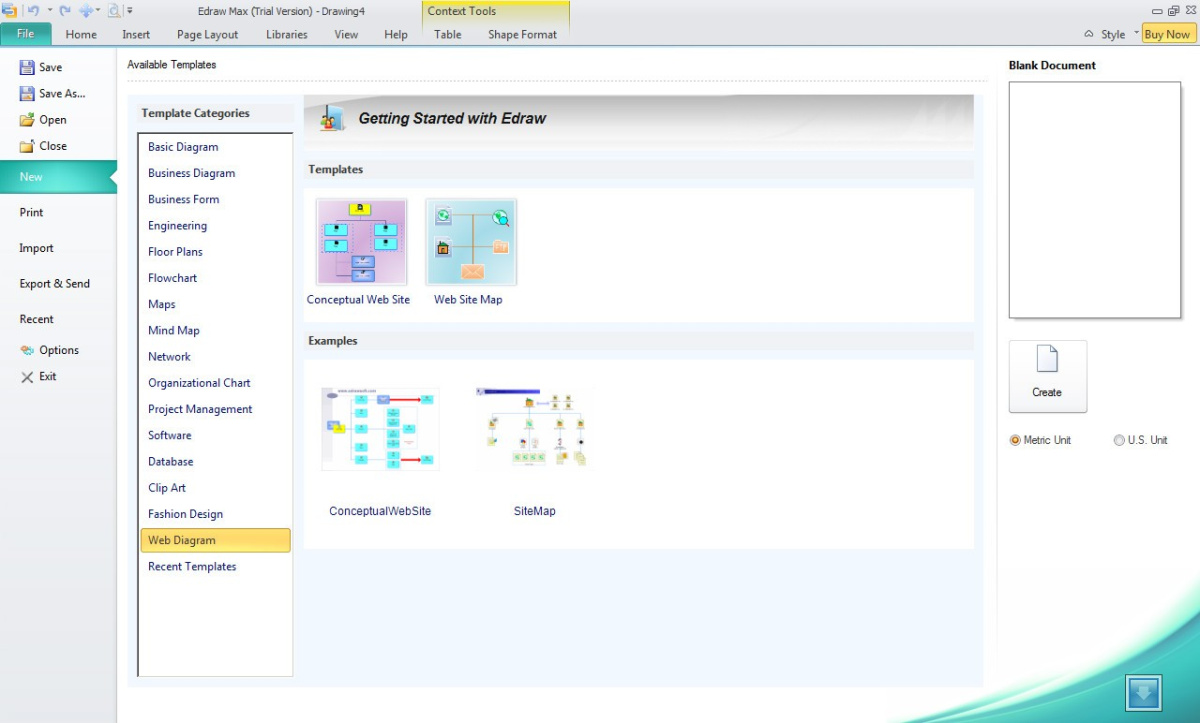This screenshot has height=723, width=1200.
Task: Click the Getting Started with Edraw heading
Action: (x=452, y=118)
